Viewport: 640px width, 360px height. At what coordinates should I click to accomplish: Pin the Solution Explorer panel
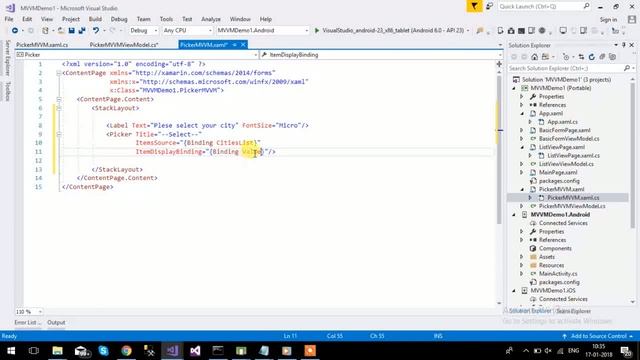click(x=624, y=45)
